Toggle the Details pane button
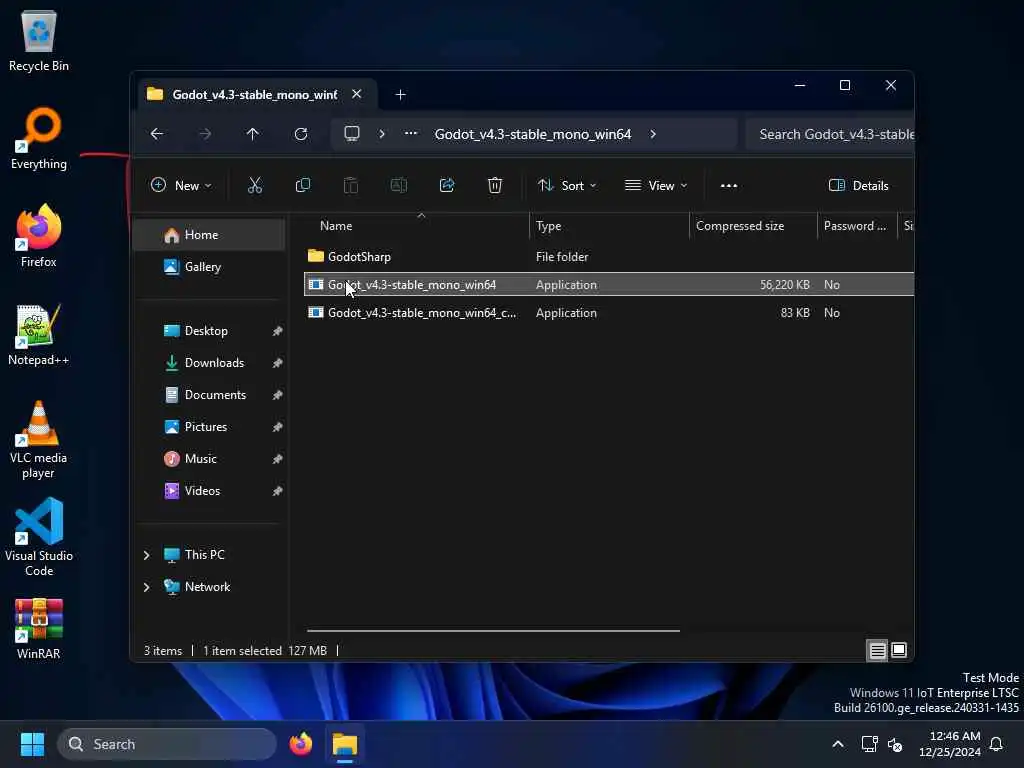 click(858, 185)
